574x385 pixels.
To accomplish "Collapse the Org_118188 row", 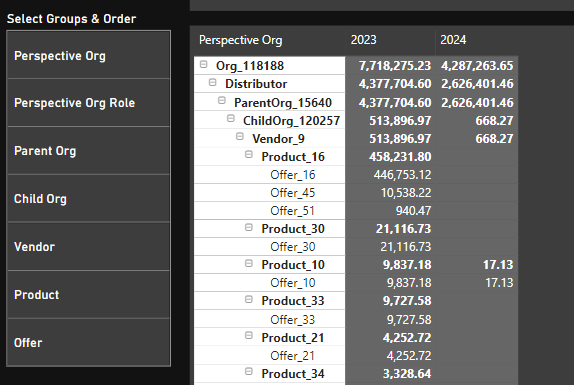I will 204,65.
